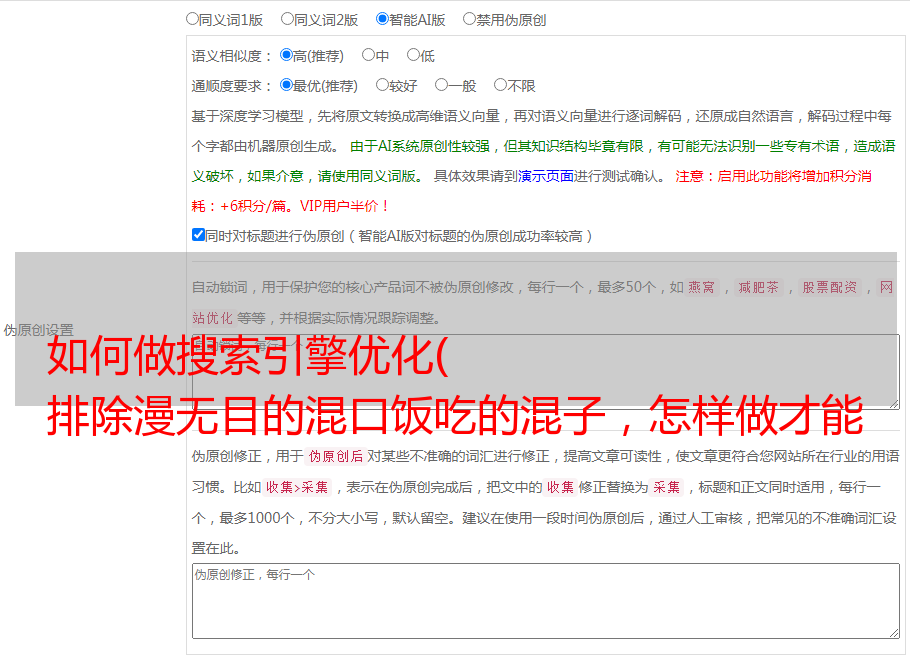
Task: Choose the 同义词2版 mode
Action: [287, 19]
